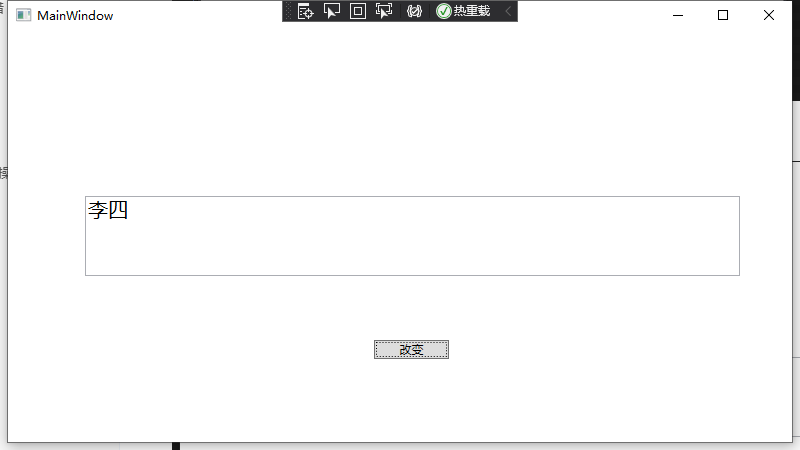Click the 热重载 text label
This screenshot has height=450, width=800.
[x=472, y=11]
